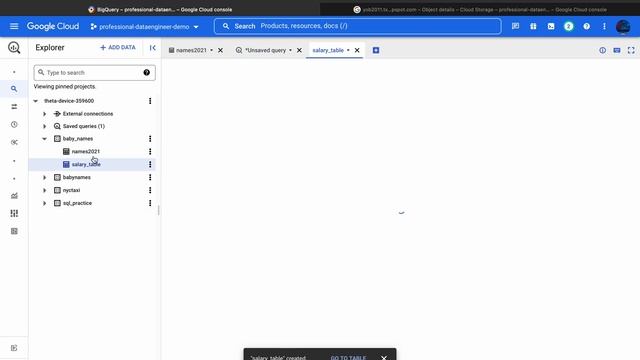Compose a new query with plus icon

click(x=376, y=50)
